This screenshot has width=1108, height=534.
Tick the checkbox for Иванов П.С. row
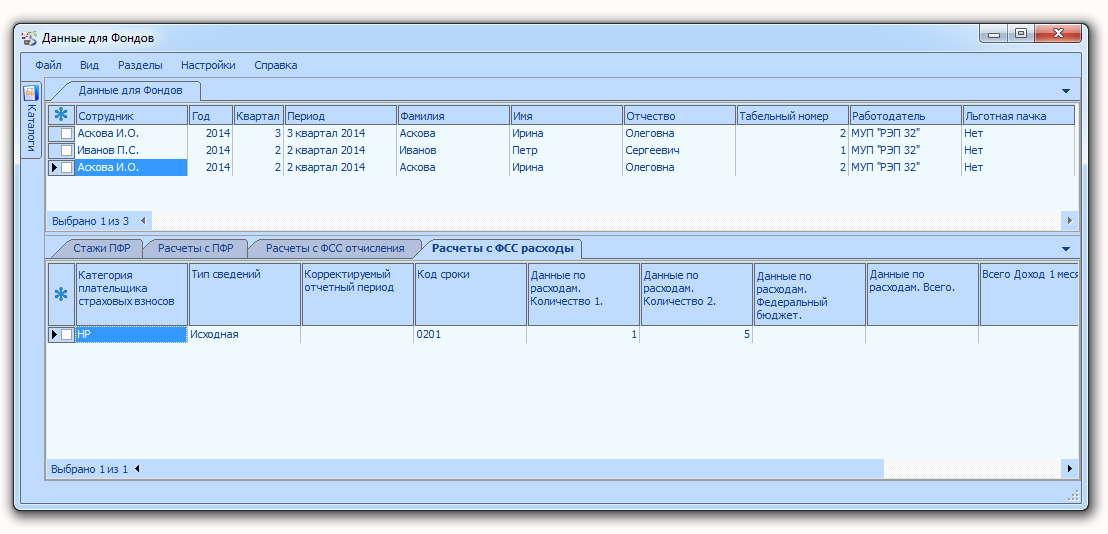click(66, 150)
